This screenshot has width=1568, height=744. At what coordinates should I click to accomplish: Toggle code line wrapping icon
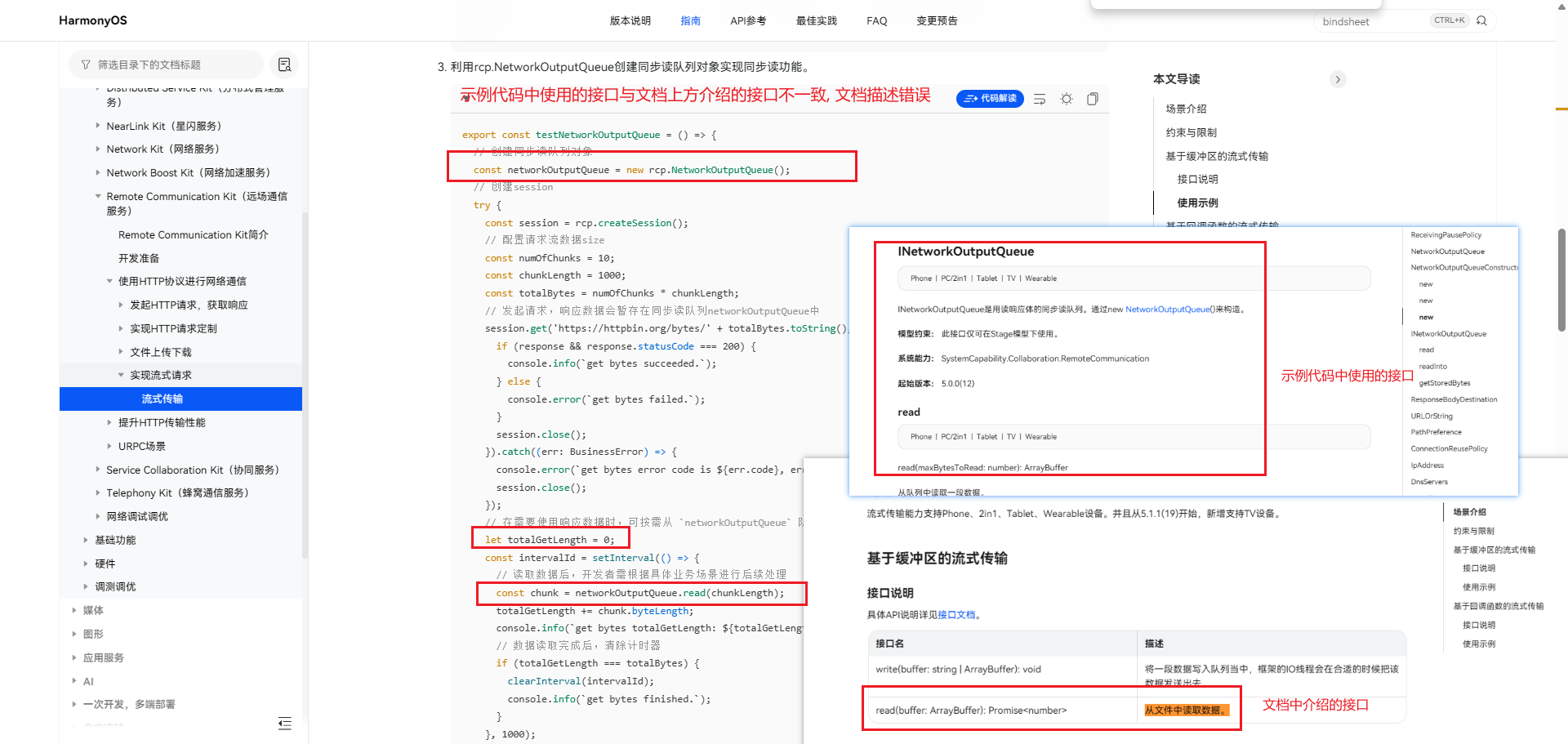pos(1040,99)
